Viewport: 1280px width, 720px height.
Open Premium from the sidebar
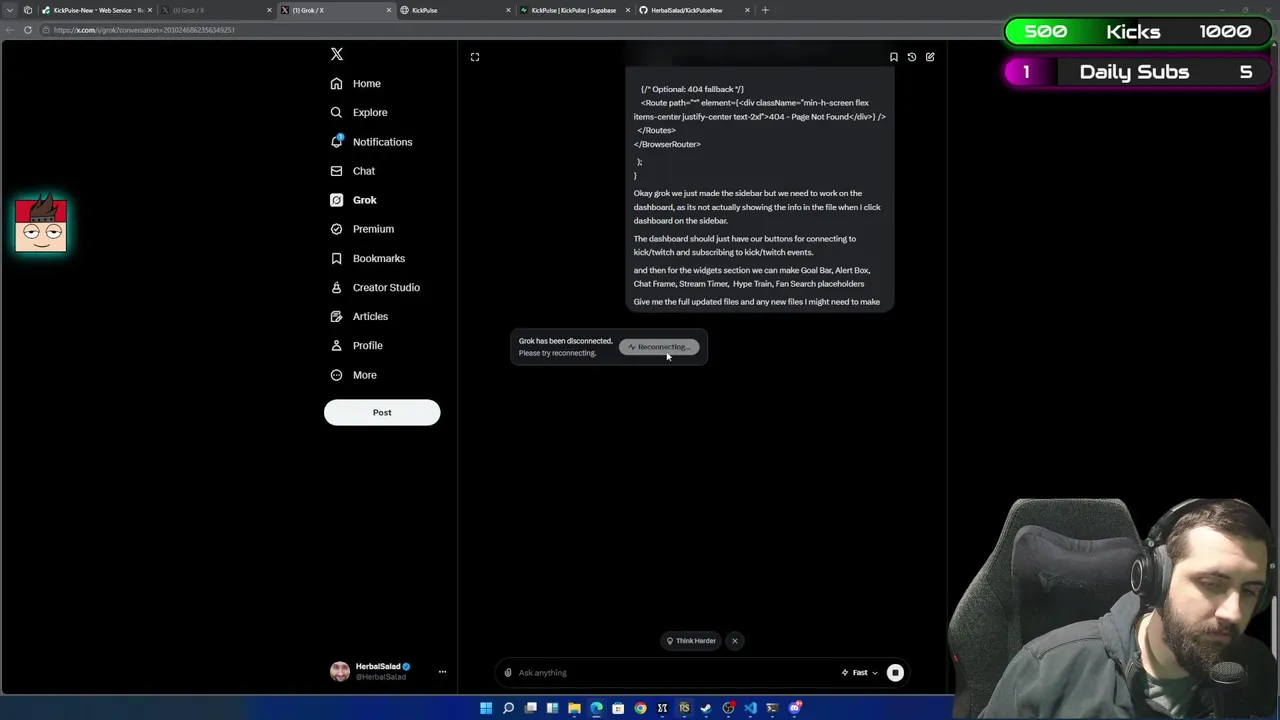pyautogui.click(x=362, y=229)
